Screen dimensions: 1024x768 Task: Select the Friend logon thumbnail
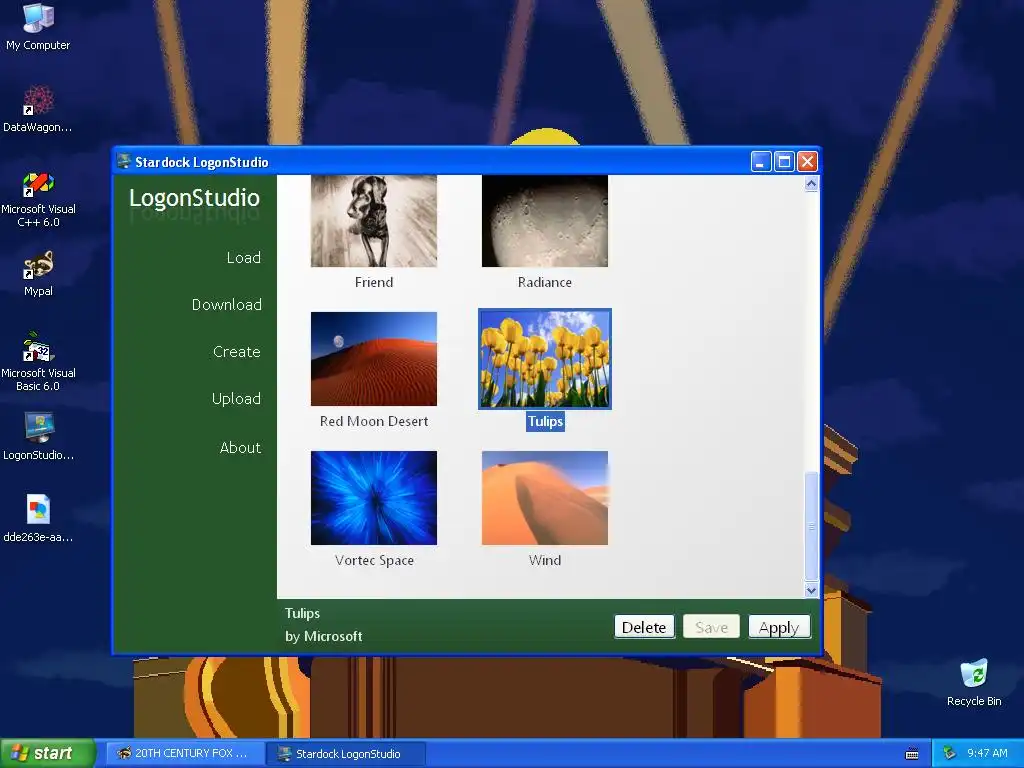374,221
